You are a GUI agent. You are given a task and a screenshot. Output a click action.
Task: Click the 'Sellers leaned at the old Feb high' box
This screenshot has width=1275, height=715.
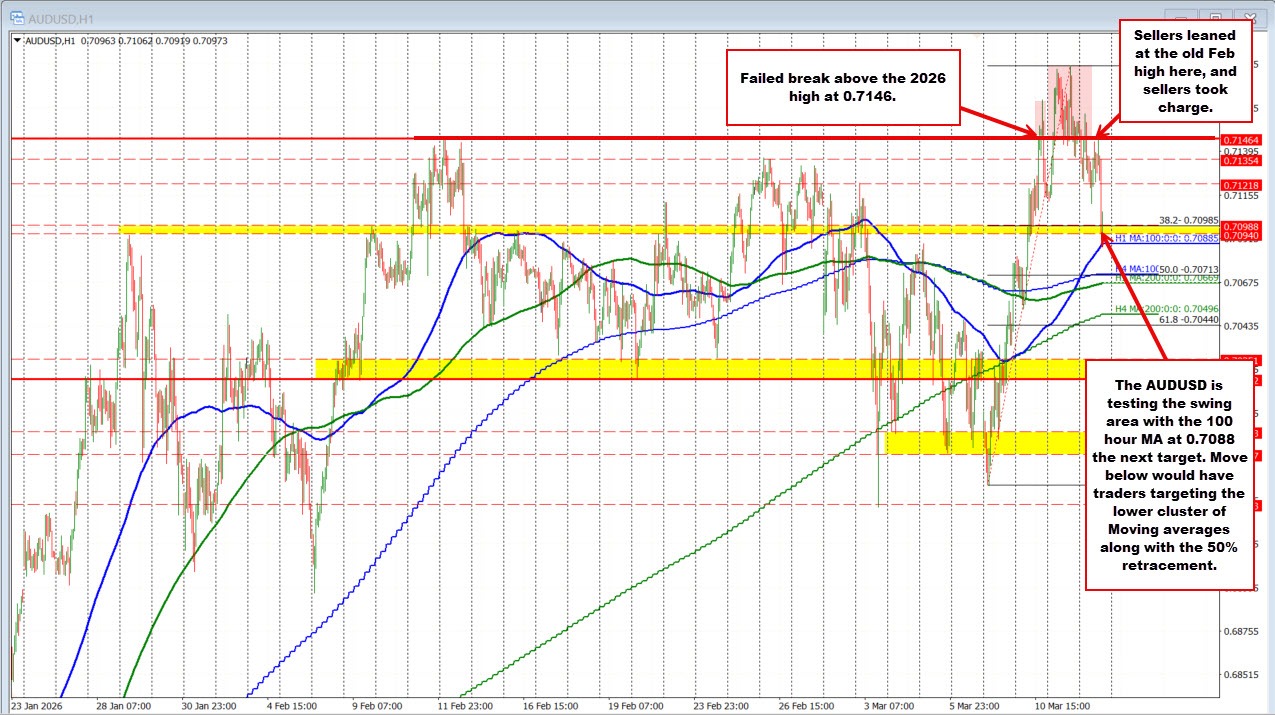click(1187, 70)
